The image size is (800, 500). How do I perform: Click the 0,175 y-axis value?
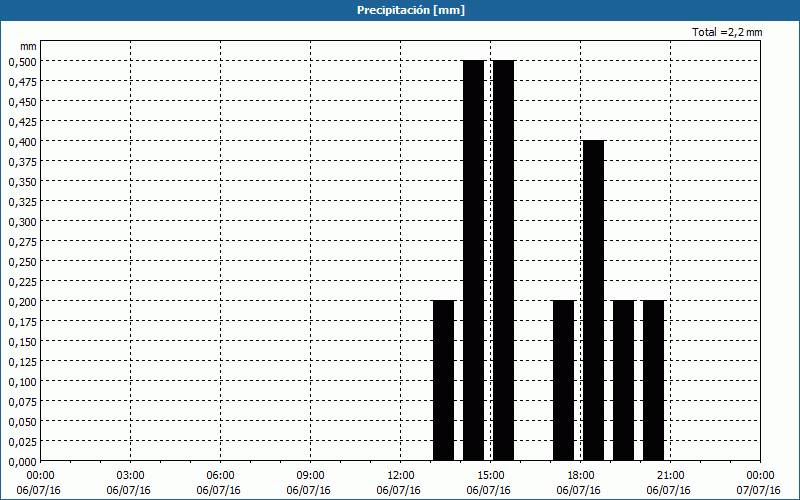coord(22,321)
